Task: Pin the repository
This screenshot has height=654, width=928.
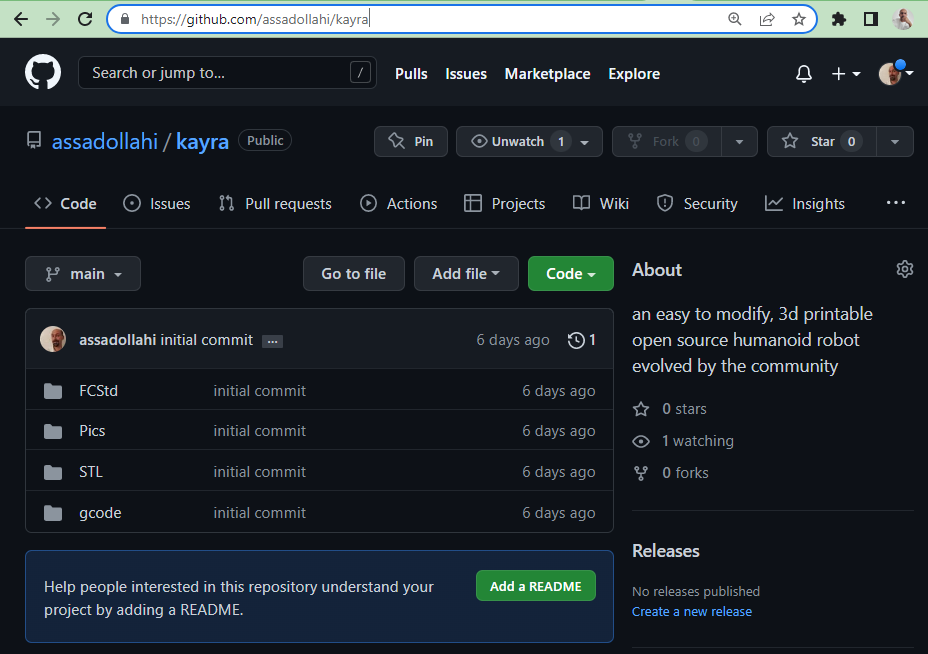Action: pos(411,141)
